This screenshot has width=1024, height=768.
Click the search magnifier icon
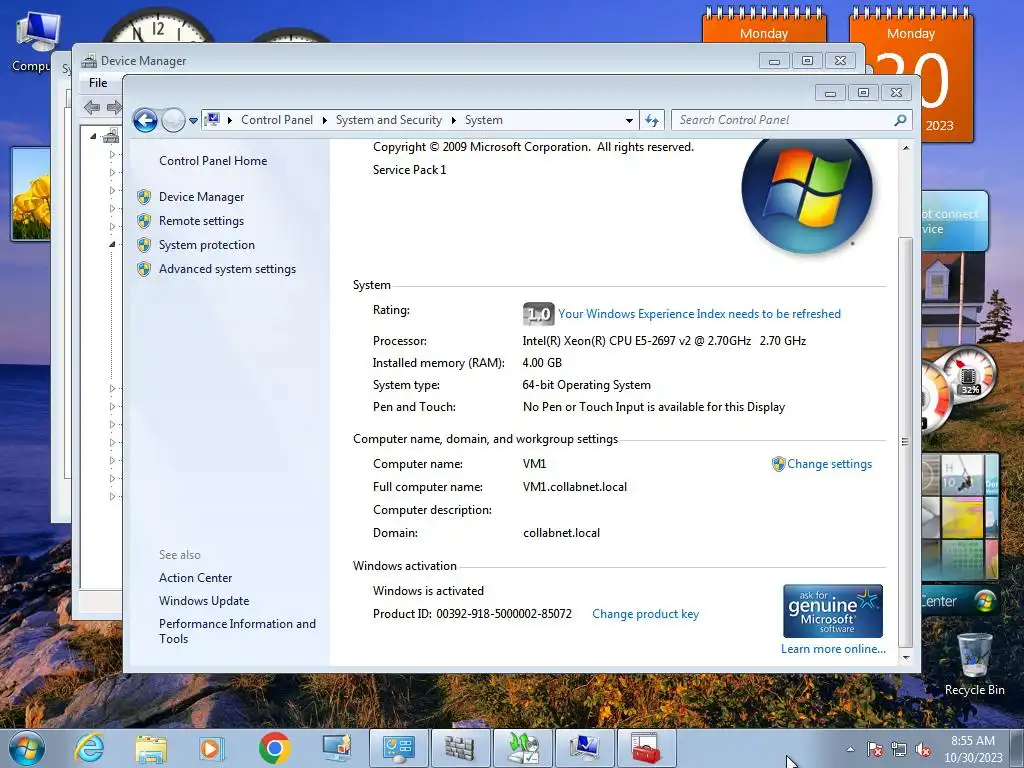click(901, 120)
